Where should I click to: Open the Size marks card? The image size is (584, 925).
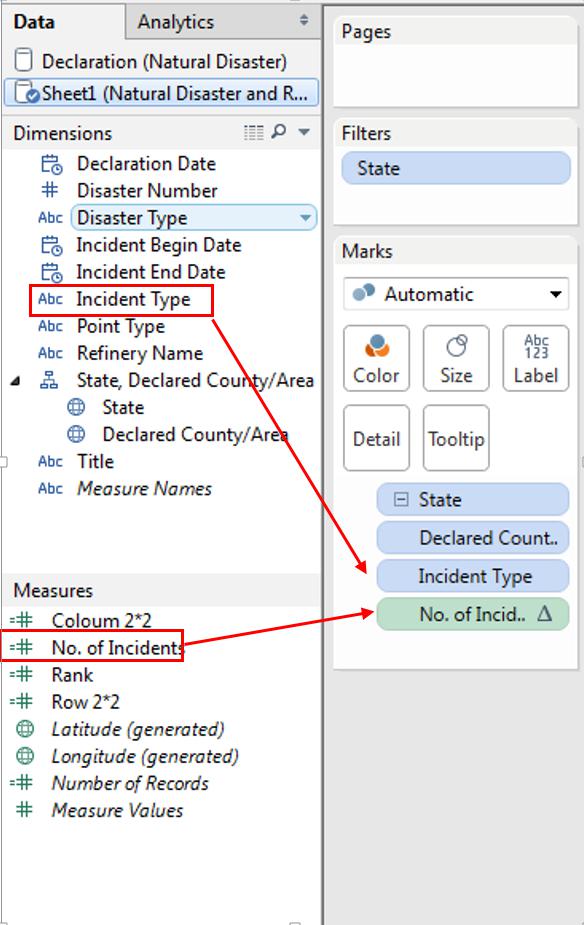pos(456,358)
